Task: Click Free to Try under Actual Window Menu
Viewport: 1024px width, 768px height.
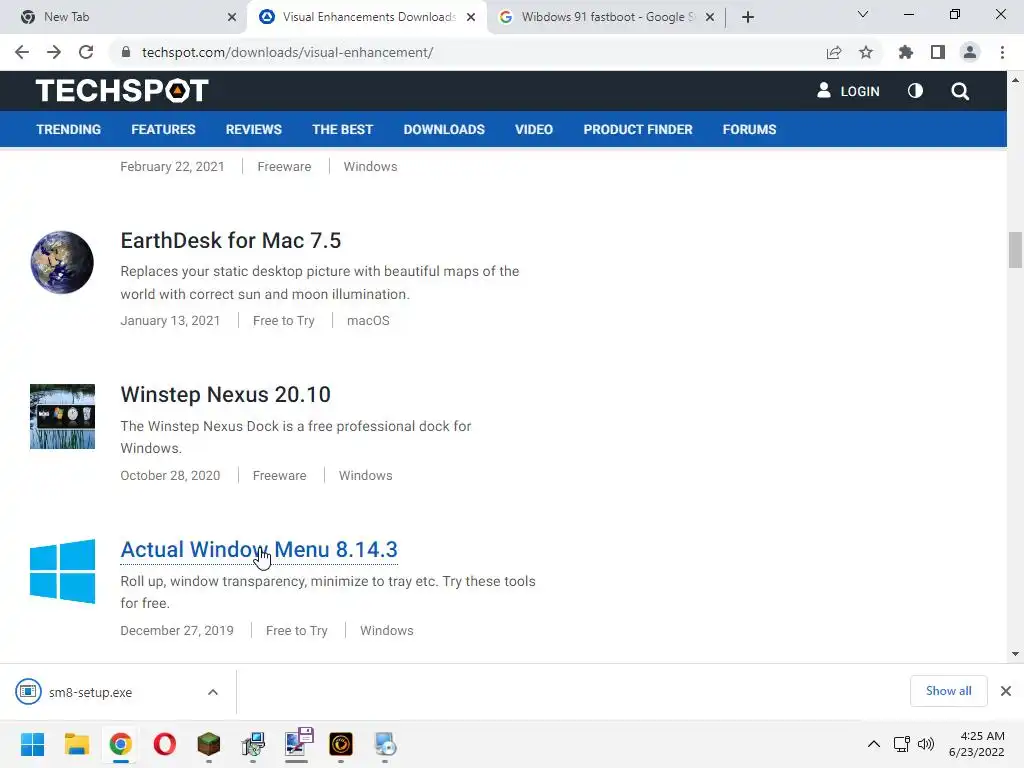Action: coord(296,631)
